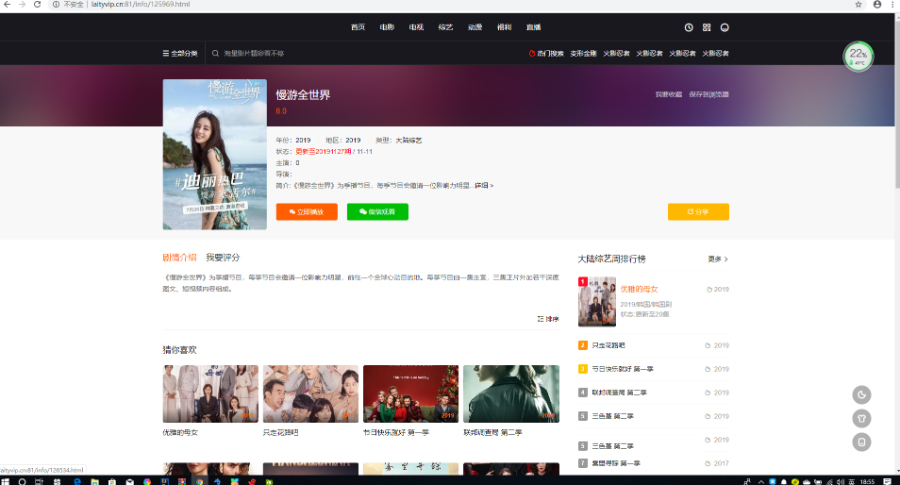Image resolution: width=900 pixels, height=485 pixels.
Task: Open the Windows Start menu
Action: [7, 479]
